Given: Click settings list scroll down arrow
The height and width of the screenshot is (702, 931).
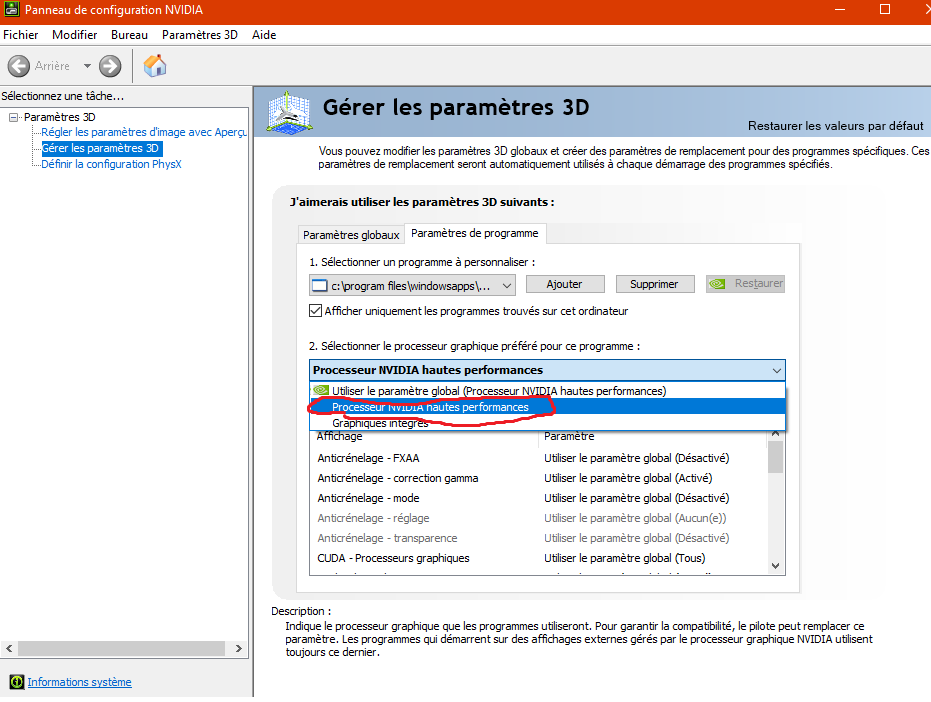Looking at the screenshot, I should [775, 565].
